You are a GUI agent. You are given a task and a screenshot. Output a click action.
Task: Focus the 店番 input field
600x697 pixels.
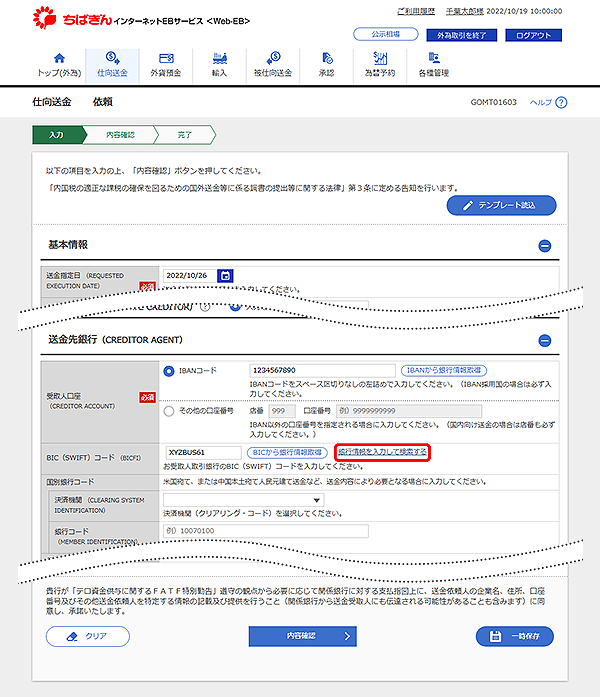(282, 411)
